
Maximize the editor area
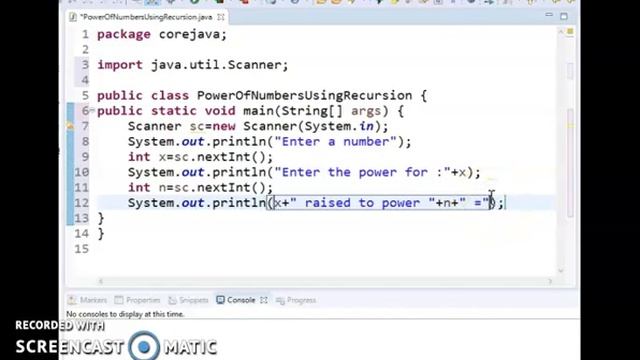point(564,16)
